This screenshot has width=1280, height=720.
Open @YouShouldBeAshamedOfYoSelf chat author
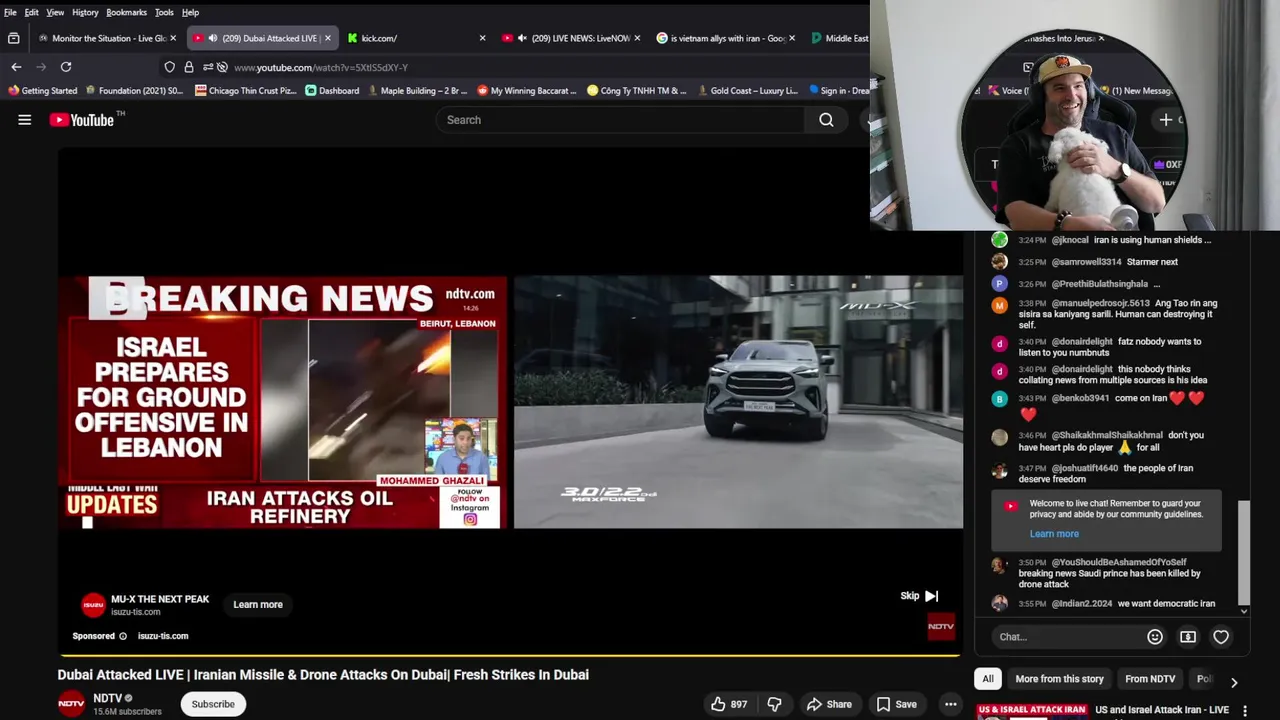(1119, 562)
